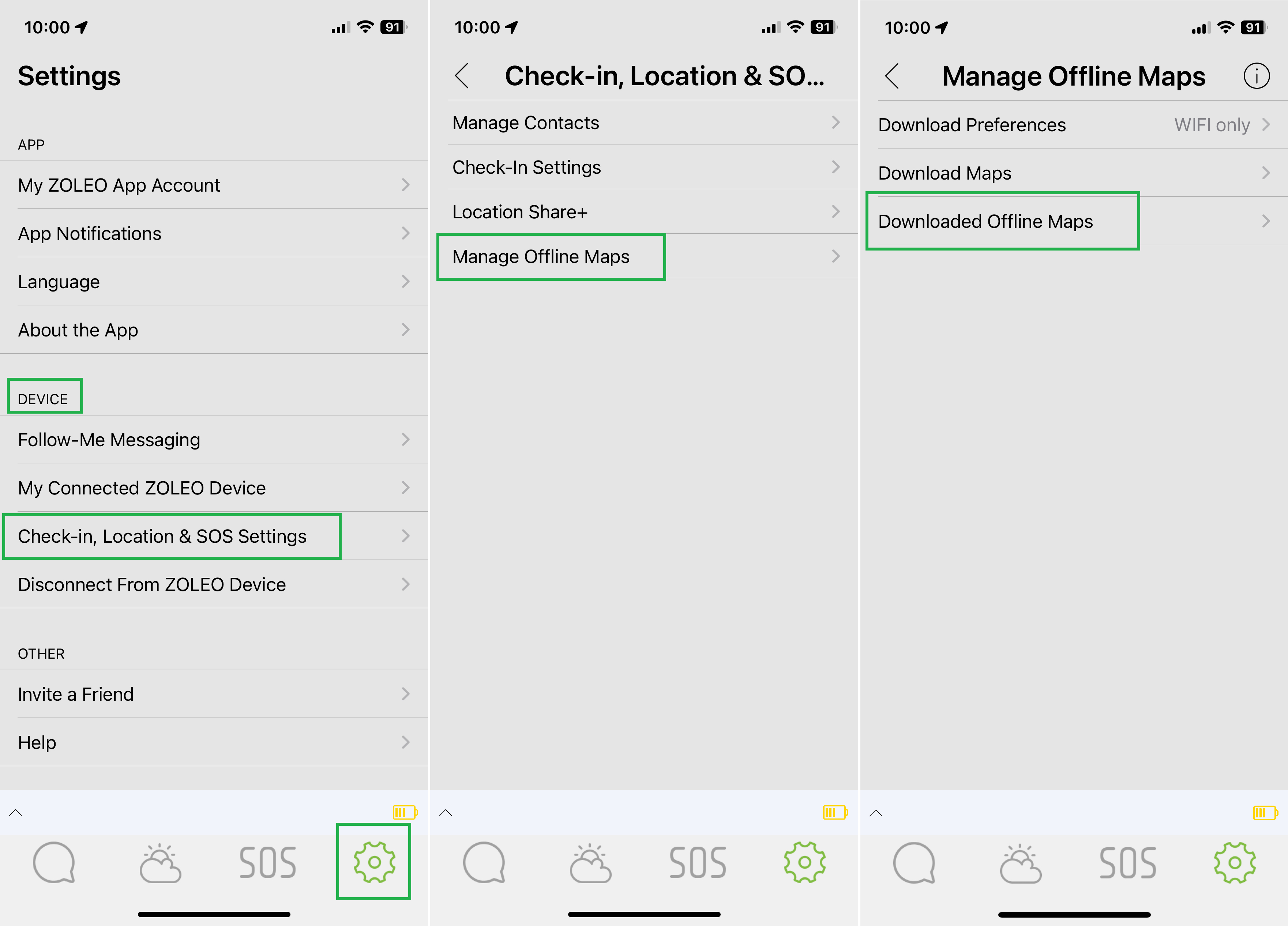Open weather icon in Check-in screen tab bar
This screenshot has width=1288, height=926.
pos(591,863)
